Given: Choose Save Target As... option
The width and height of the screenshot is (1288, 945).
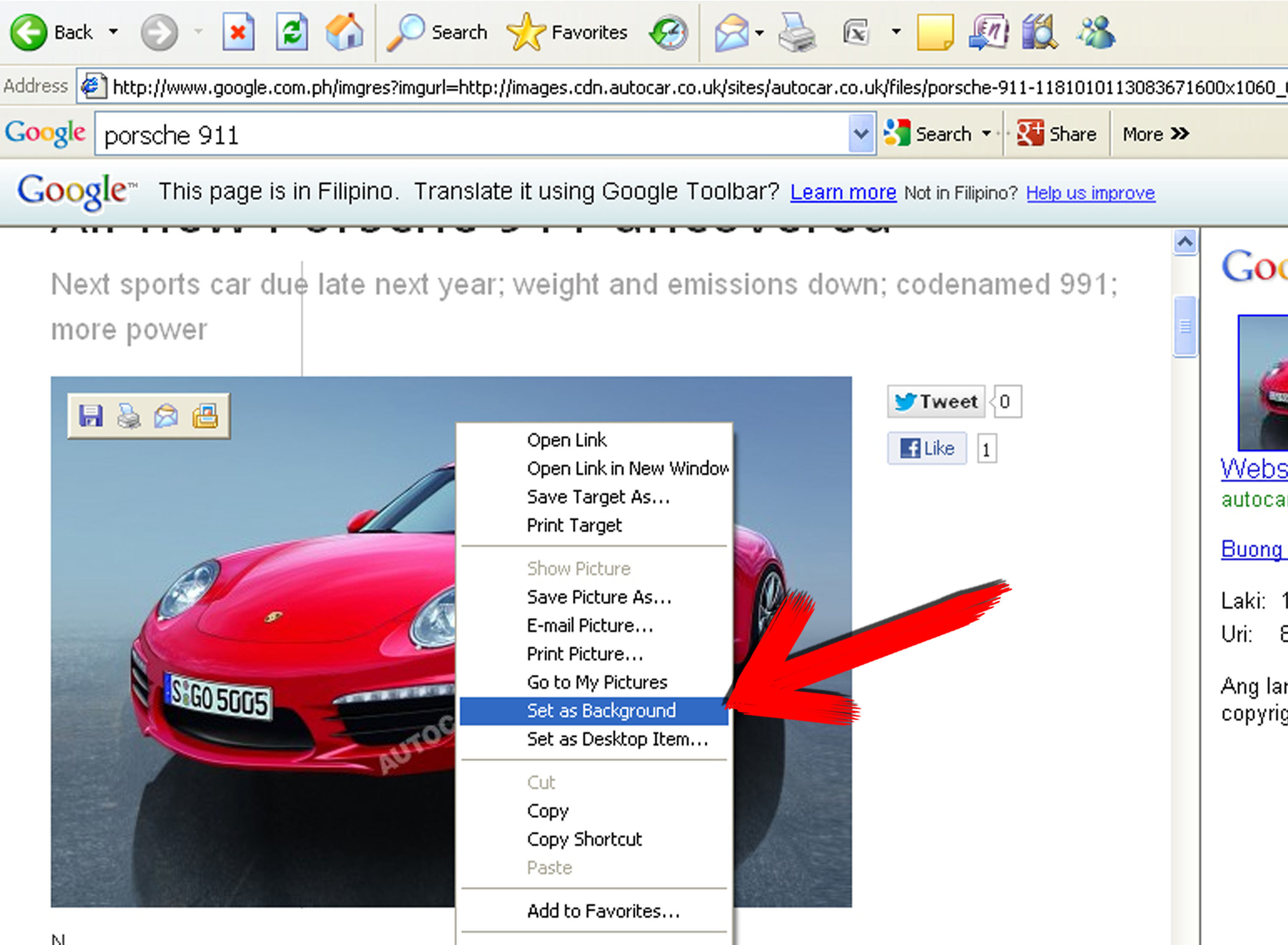Looking at the screenshot, I should [x=595, y=497].
